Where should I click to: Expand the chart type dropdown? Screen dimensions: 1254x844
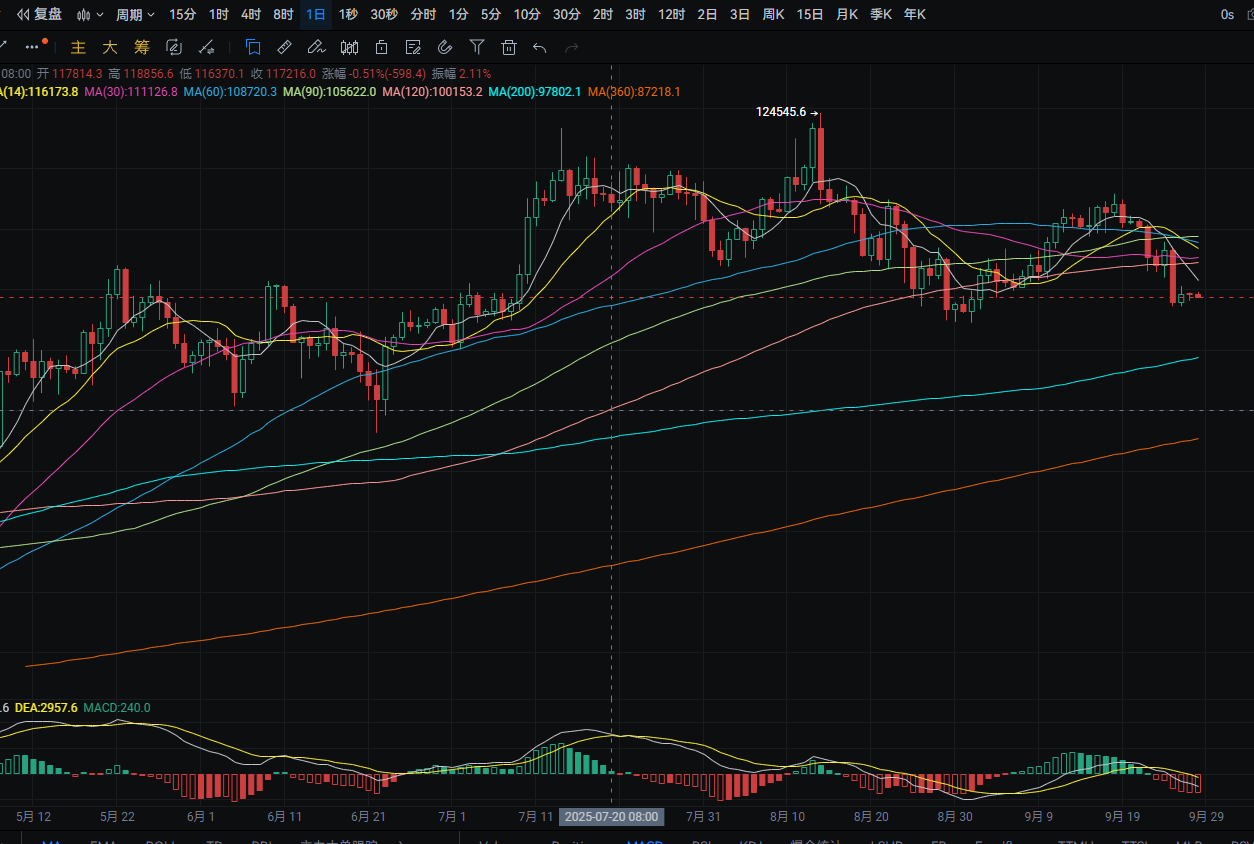(90, 14)
